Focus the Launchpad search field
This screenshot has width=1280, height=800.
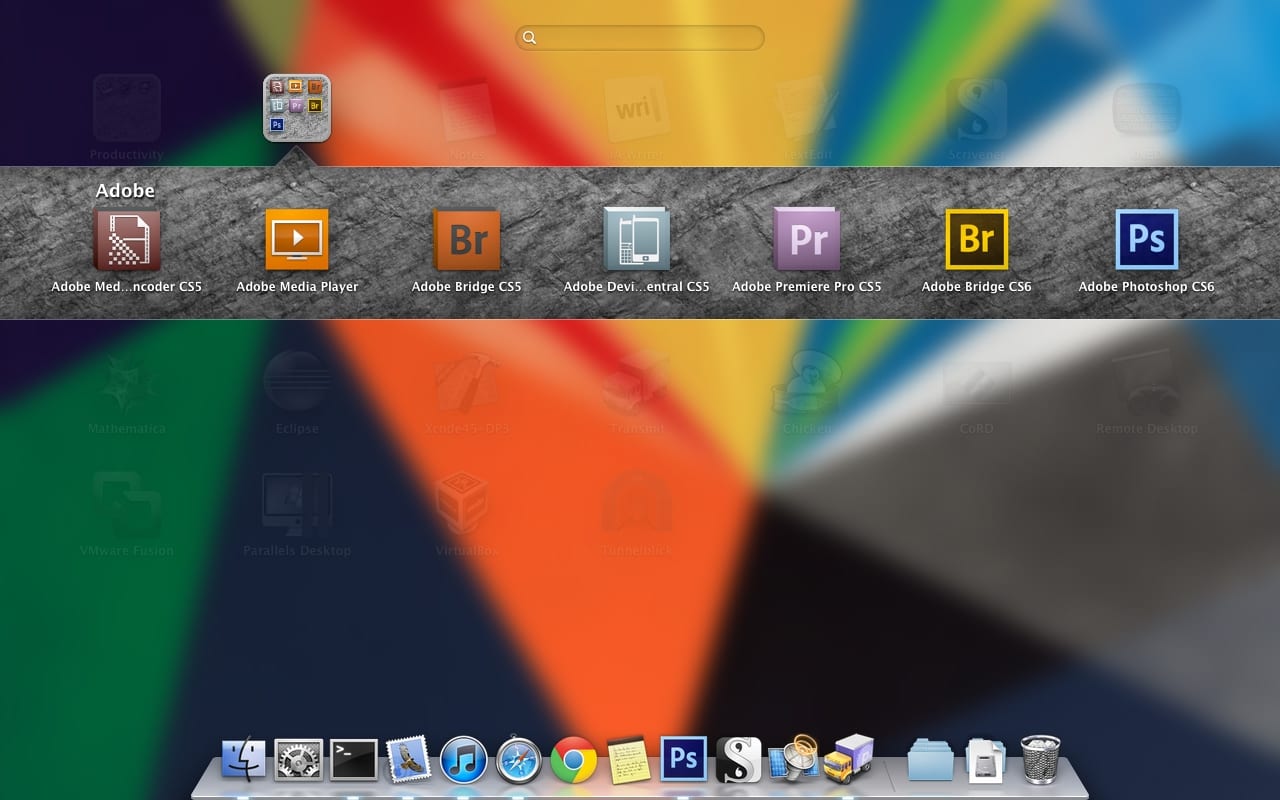(640, 38)
